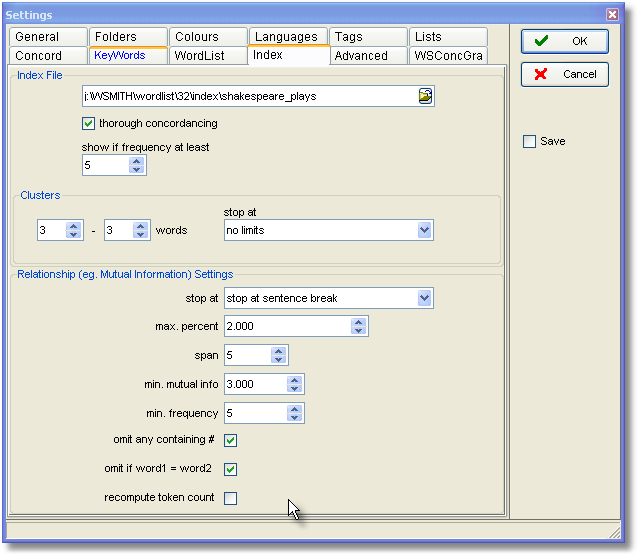The width and height of the screenshot is (639, 557).
Task: Browse for index file using folder icon
Action: click(425, 96)
